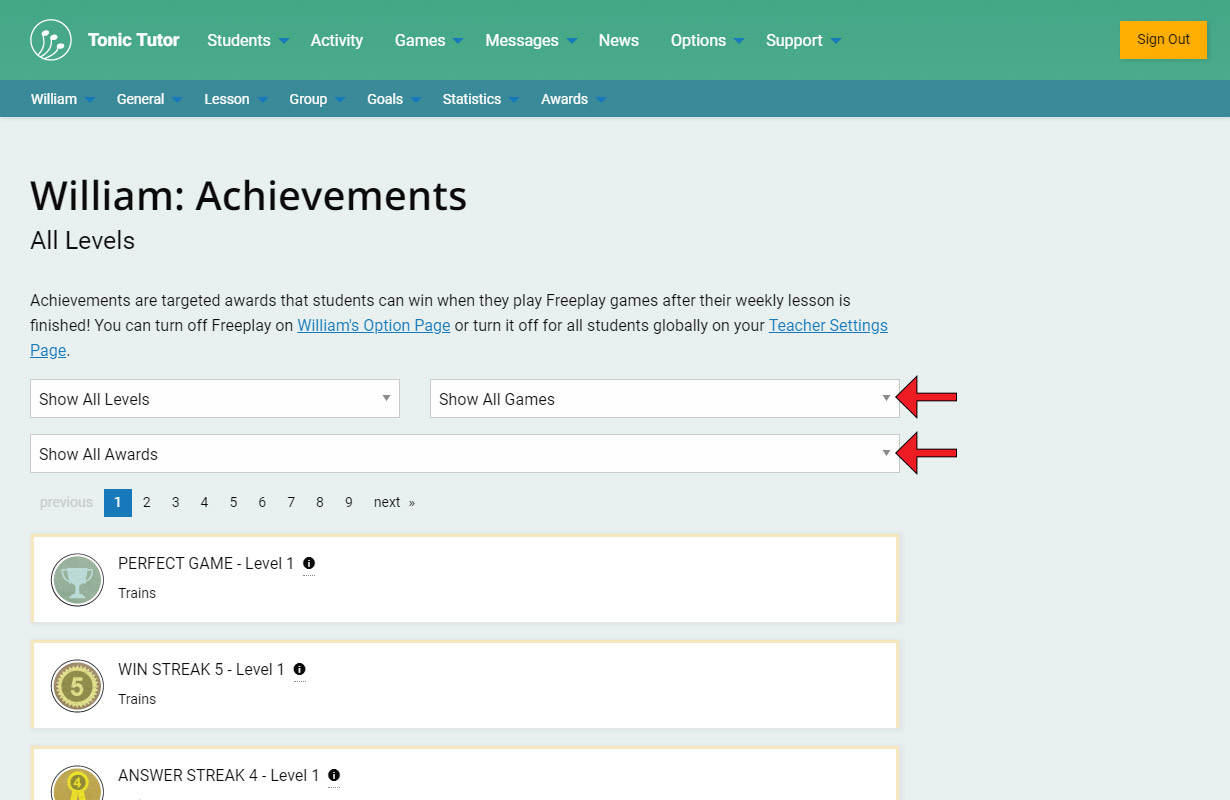Jump to page 9 in pagination
Image resolution: width=1230 pixels, height=800 pixels.
click(x=348, y=502)
